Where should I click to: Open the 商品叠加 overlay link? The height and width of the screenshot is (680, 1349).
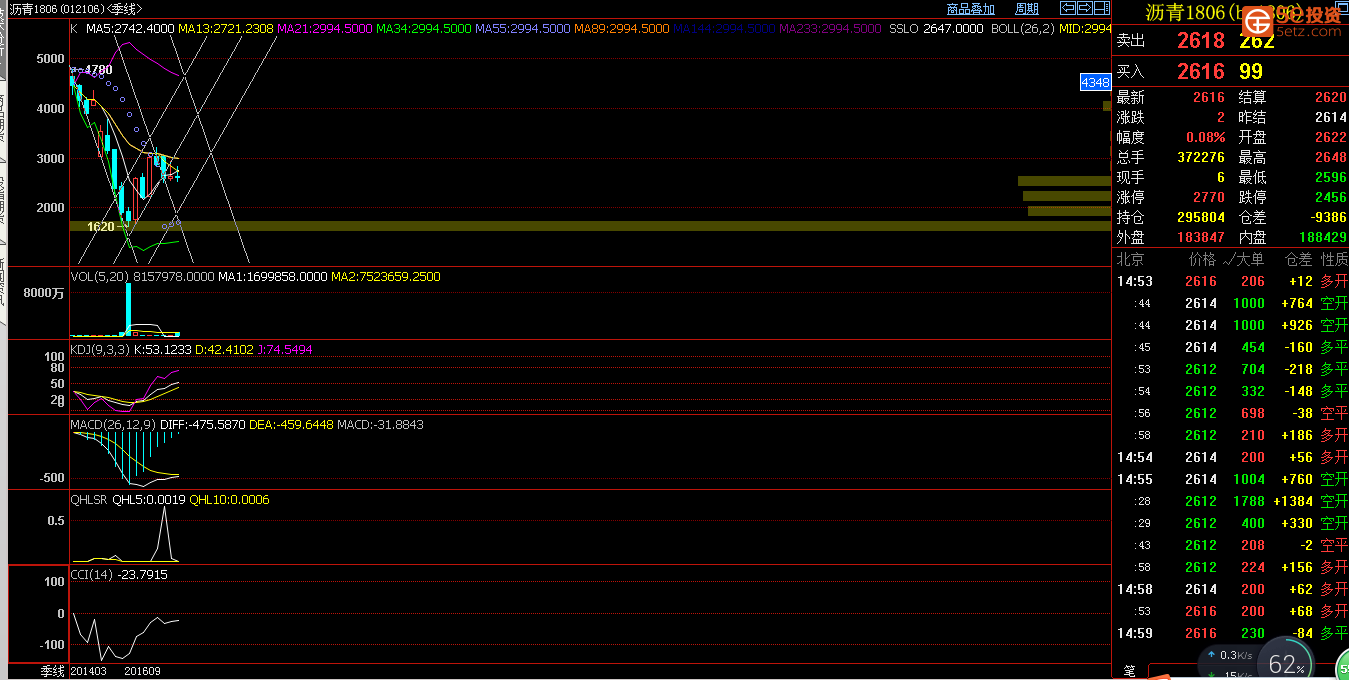coord(970,9)
